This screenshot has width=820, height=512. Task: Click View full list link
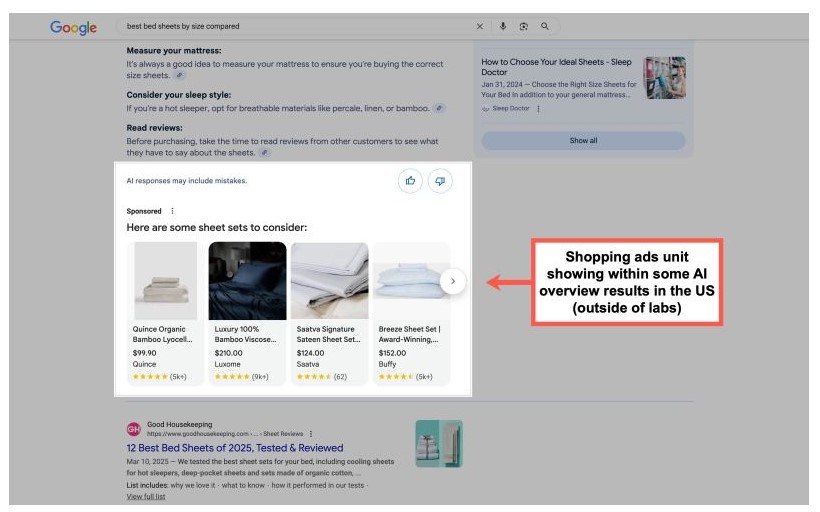click(x=146, y=497)
